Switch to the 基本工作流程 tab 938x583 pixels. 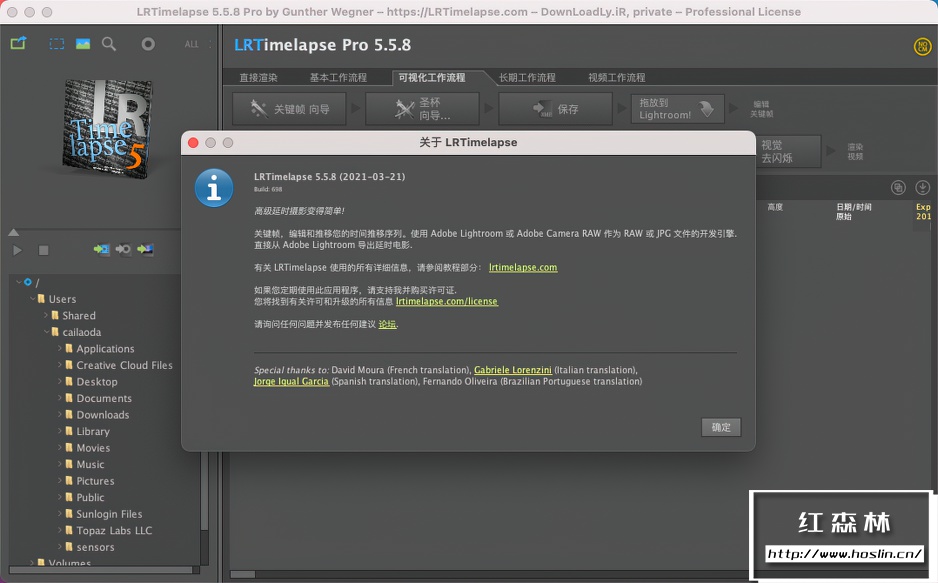pos(338,78)
